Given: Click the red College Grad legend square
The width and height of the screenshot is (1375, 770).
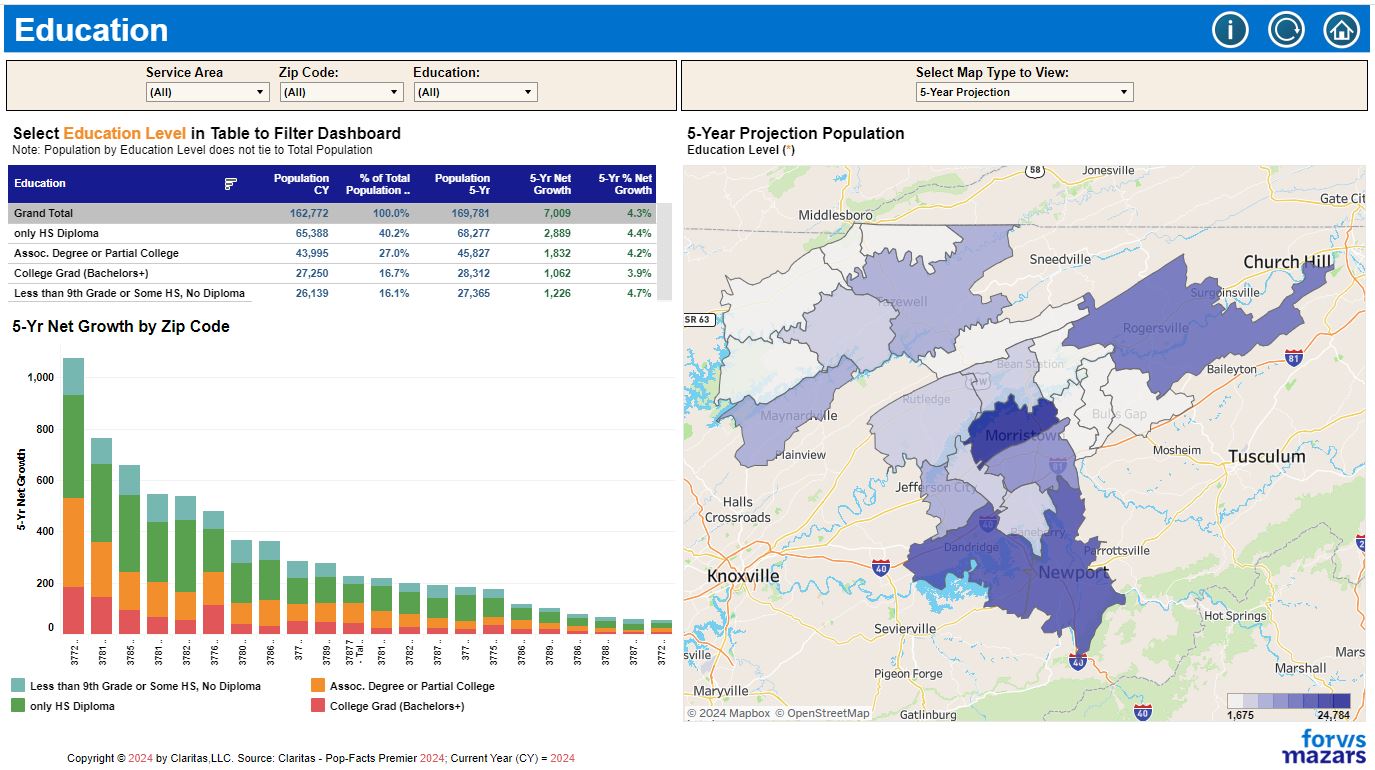Looking at the screenshot, I should 318,706.
